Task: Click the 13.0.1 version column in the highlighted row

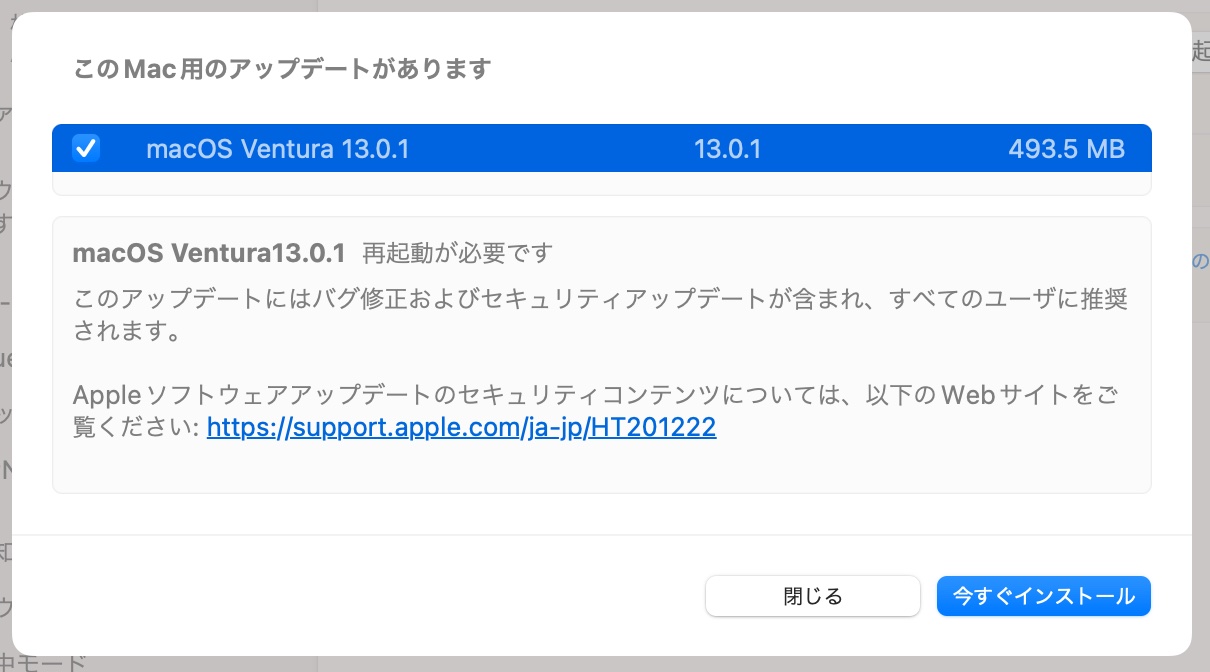Action: [x=727, y=149]
